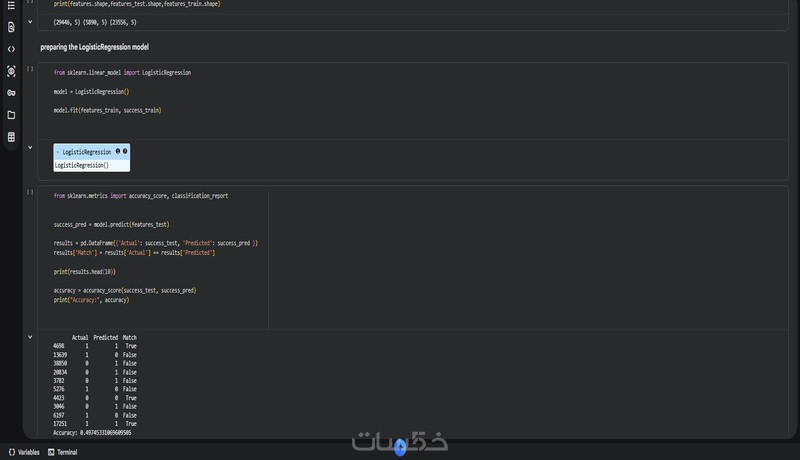
Task: Open Find and replace sidebar icon
Action: (11, 27)
